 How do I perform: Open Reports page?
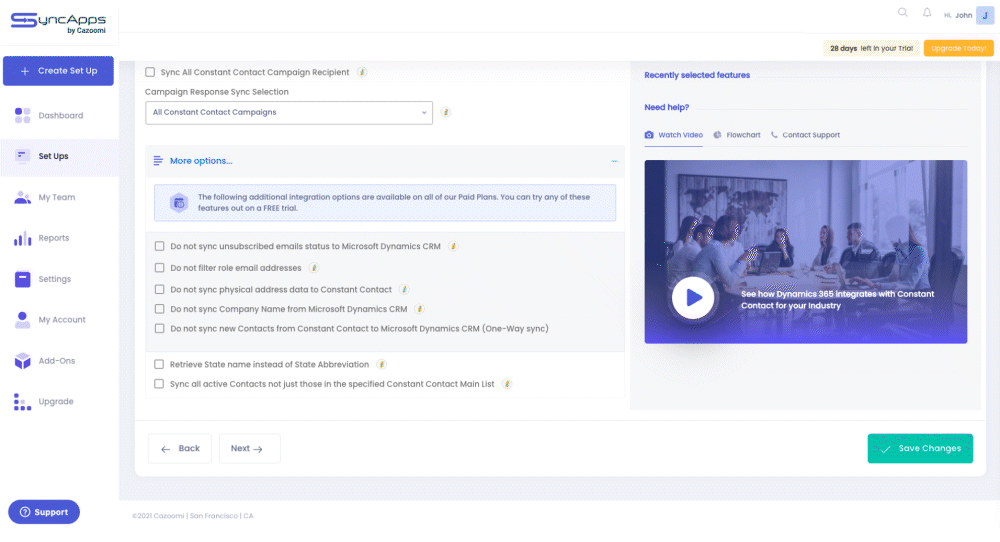[54, 238]
